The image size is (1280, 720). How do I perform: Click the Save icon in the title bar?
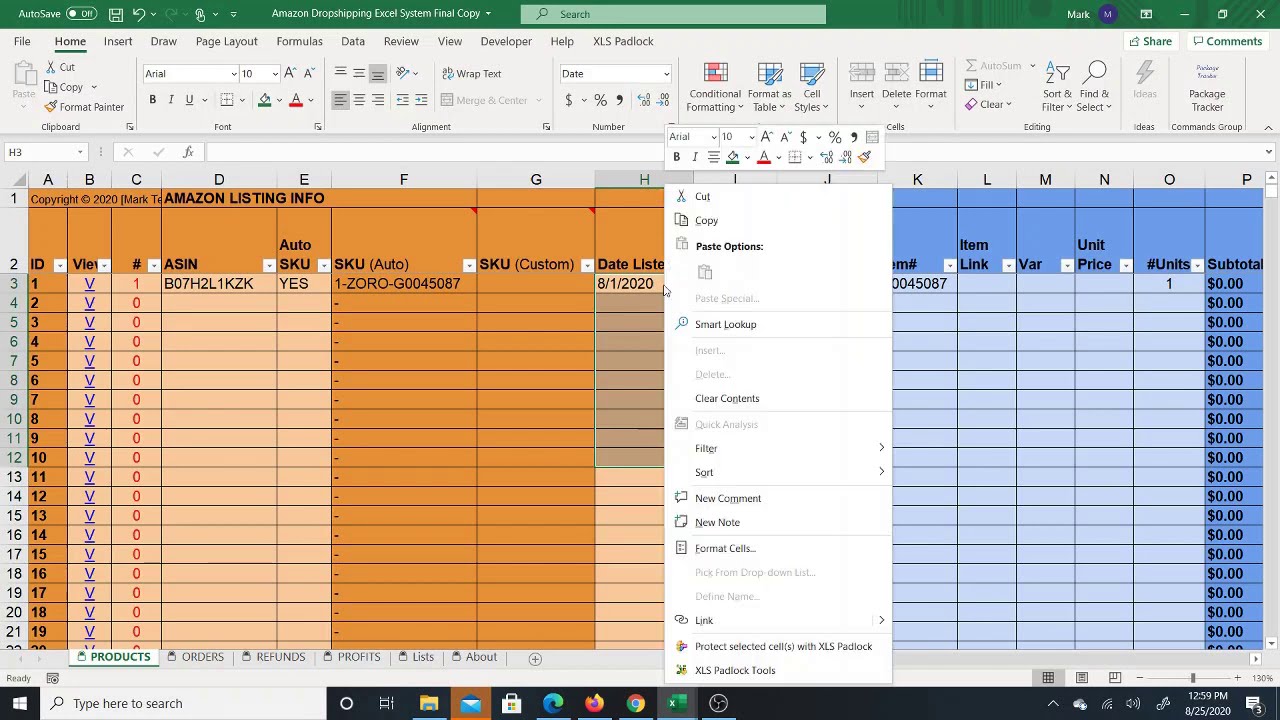(116, 14)
